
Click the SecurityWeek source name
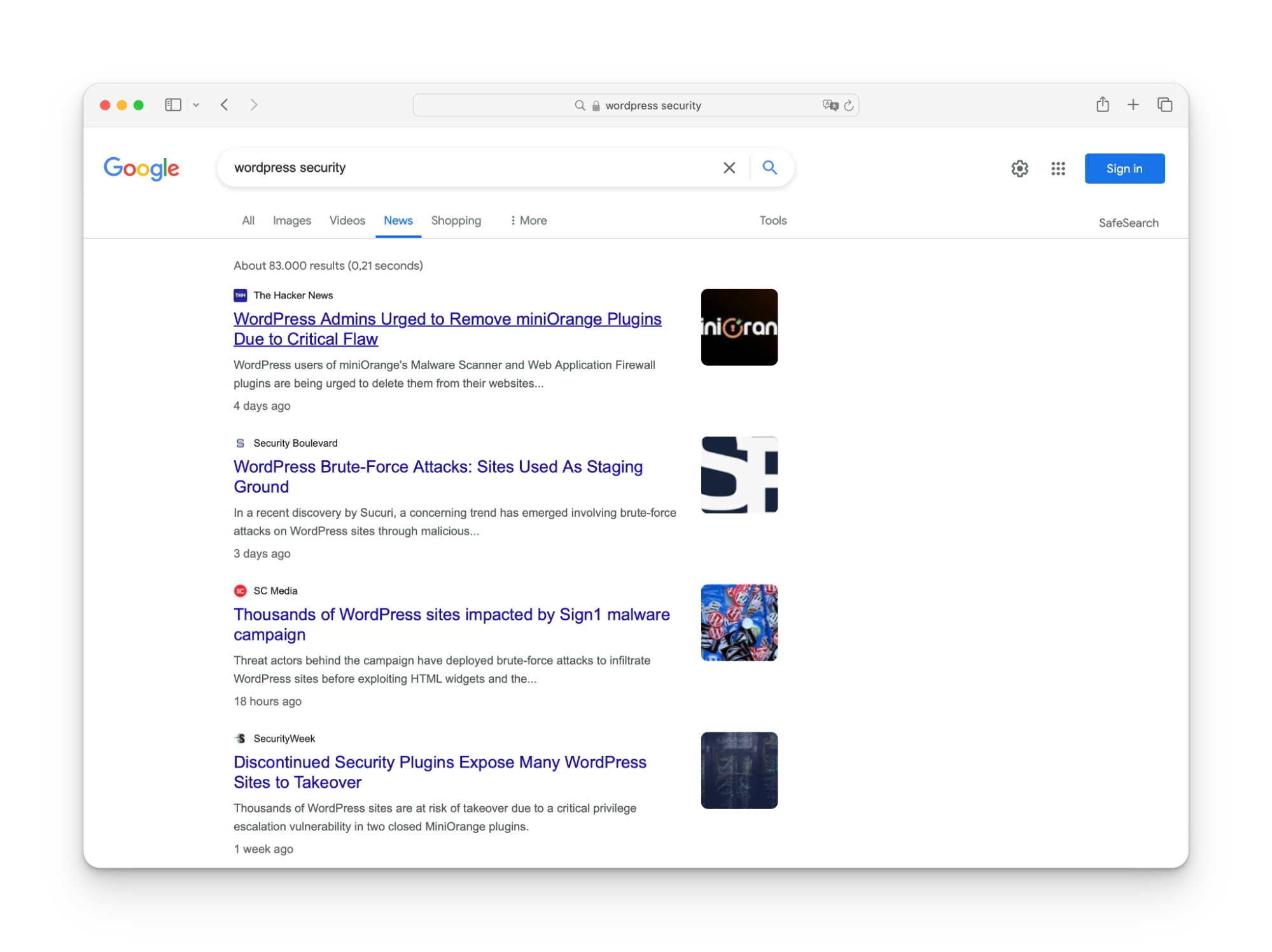pos(284,738)
